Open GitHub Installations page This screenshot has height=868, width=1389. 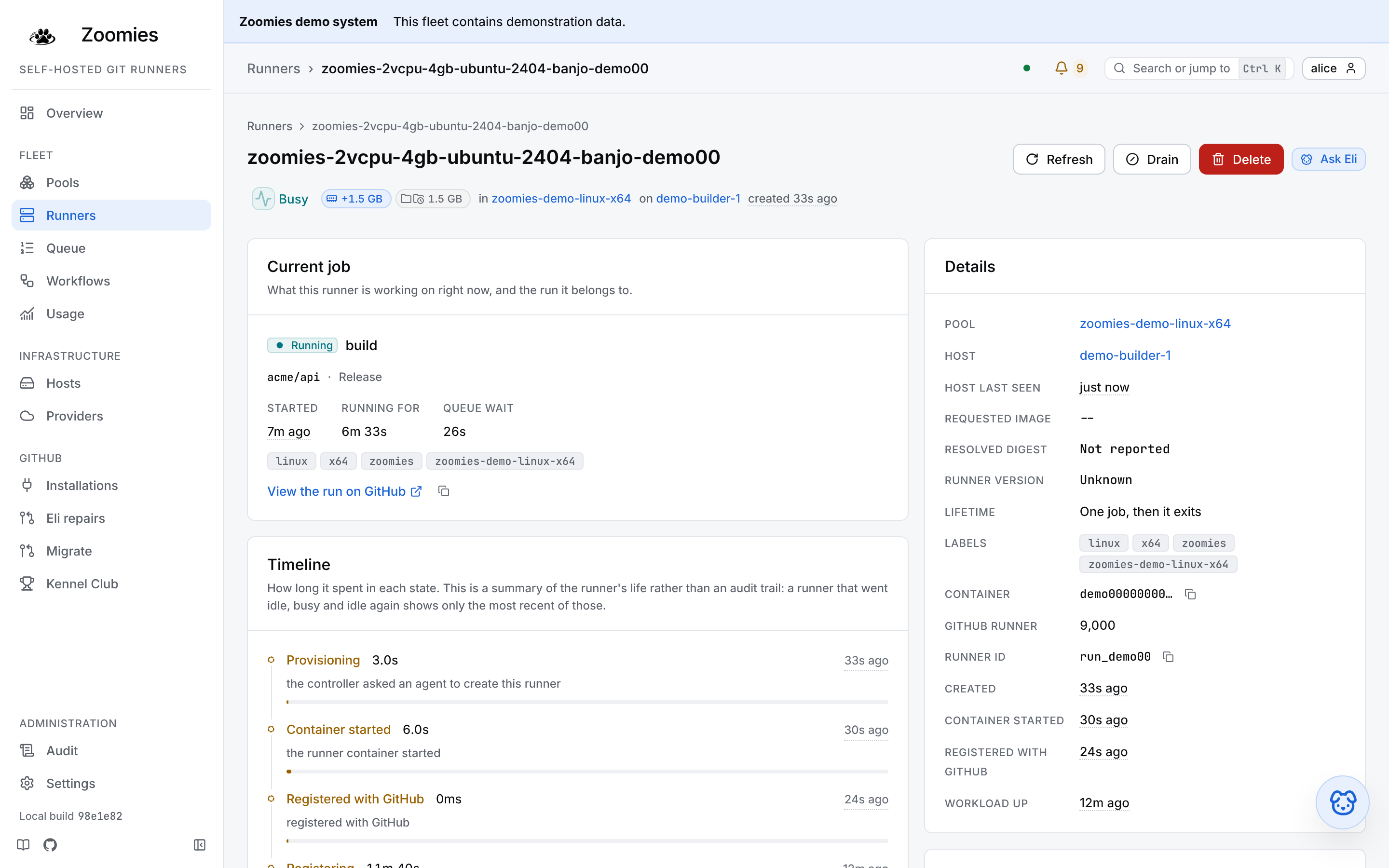coord(111,485)
